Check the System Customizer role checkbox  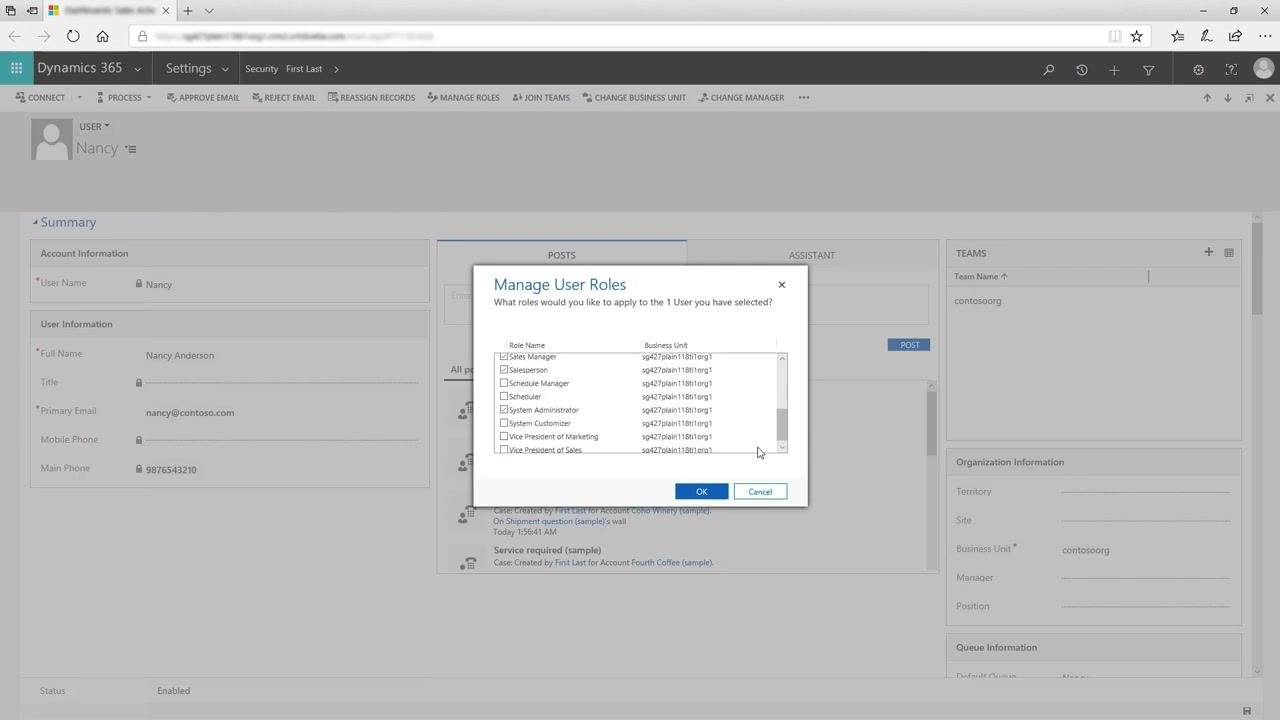pyautogui.click(x=504, y=423)
